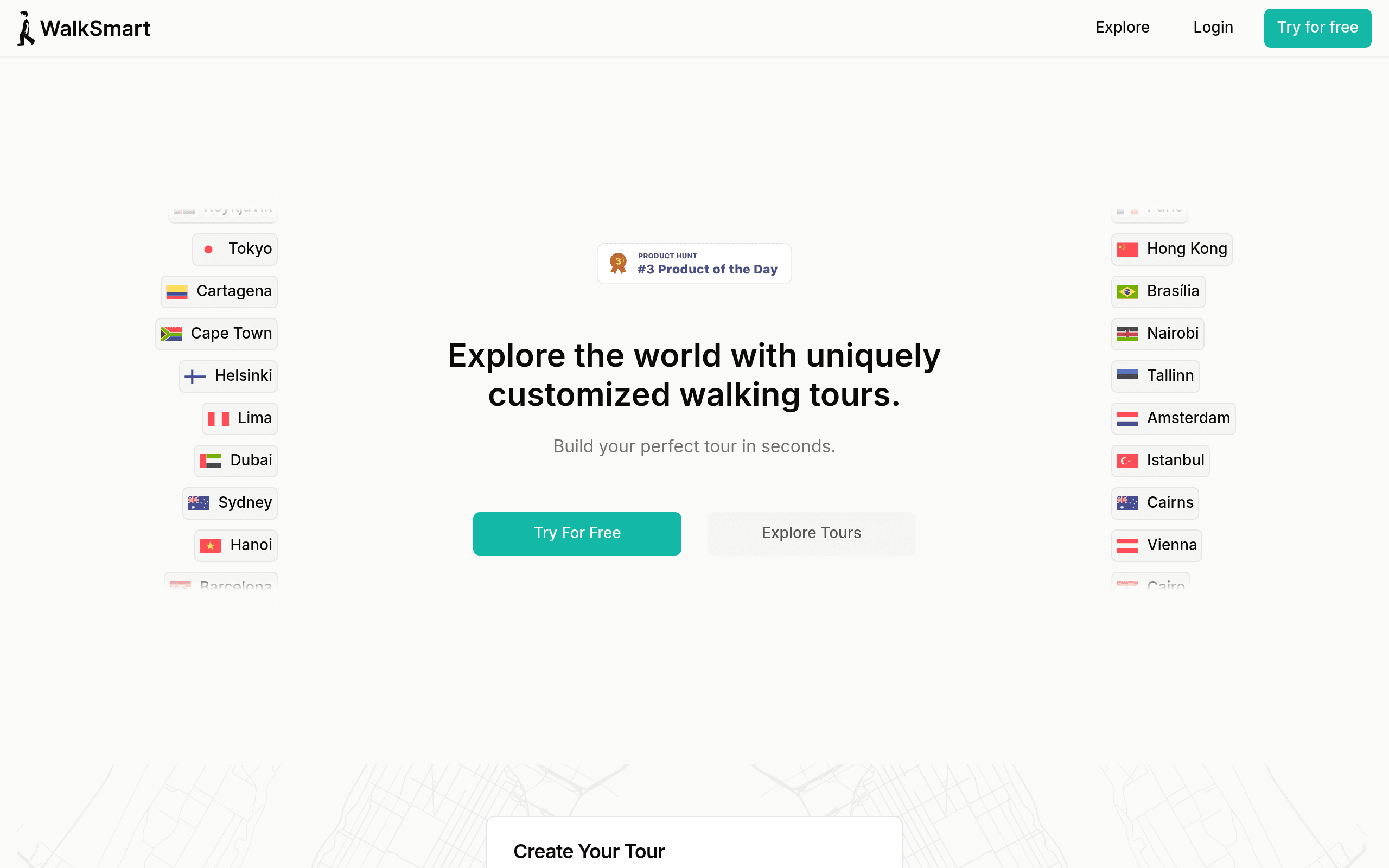Select the Vienna city label

tap(1171, 545)
